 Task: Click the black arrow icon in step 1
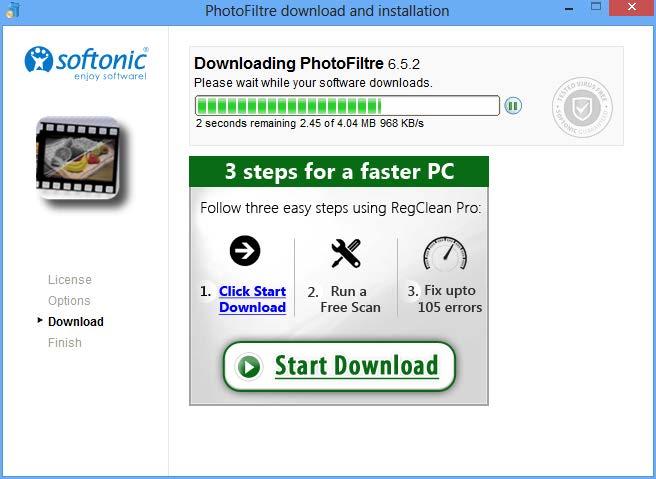point(245,251)
